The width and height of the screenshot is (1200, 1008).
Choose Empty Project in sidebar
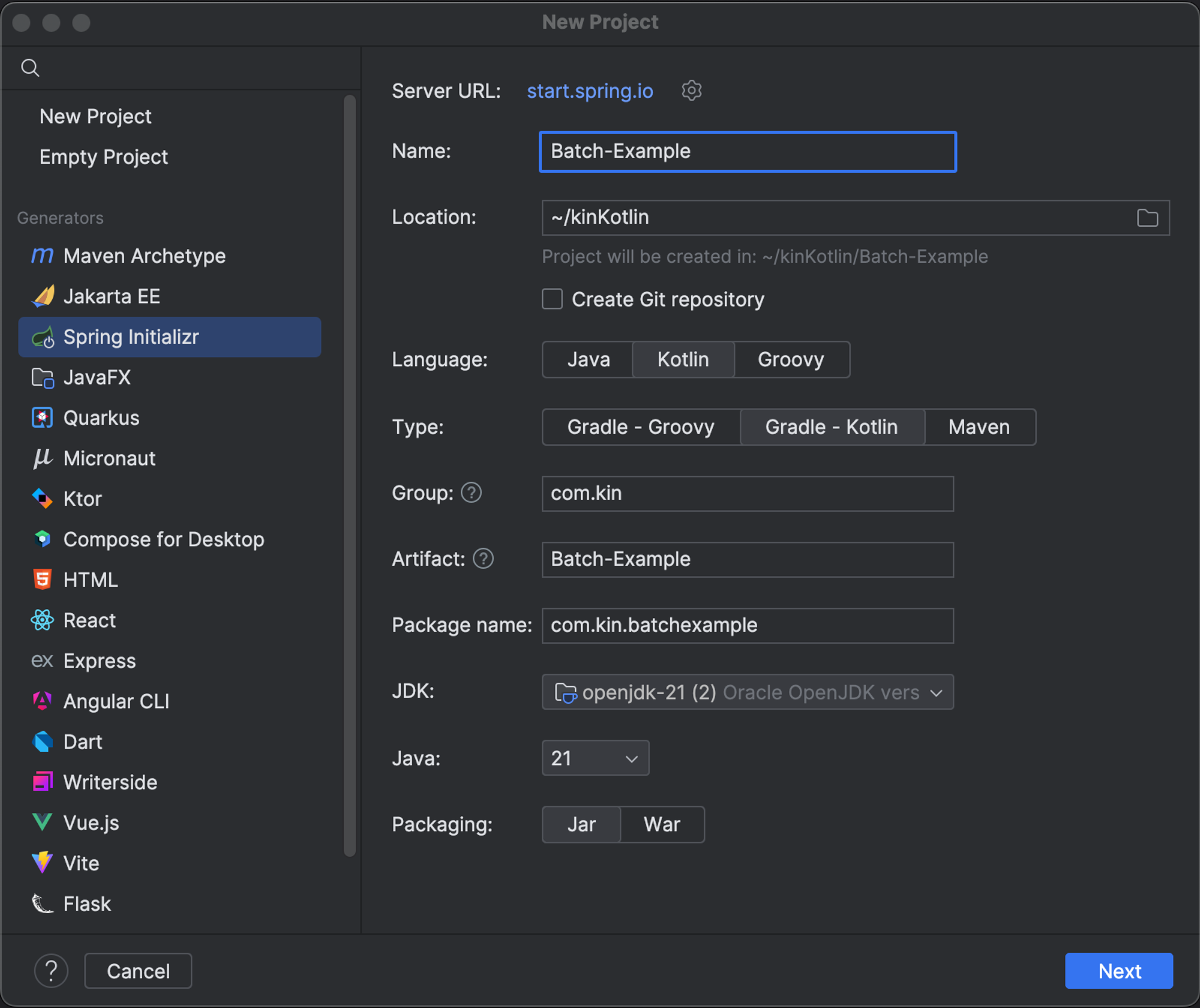pyautogui.click(x=103, y=157)
